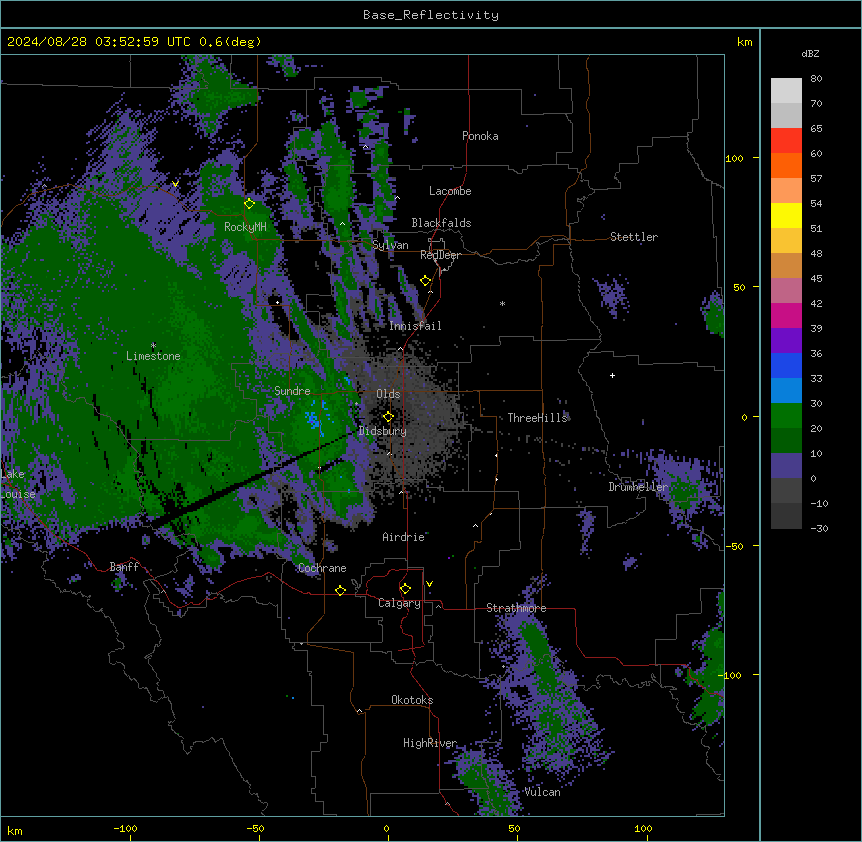Click the RedDeer city label
The image size is (862, 842).
pos(440,255)
